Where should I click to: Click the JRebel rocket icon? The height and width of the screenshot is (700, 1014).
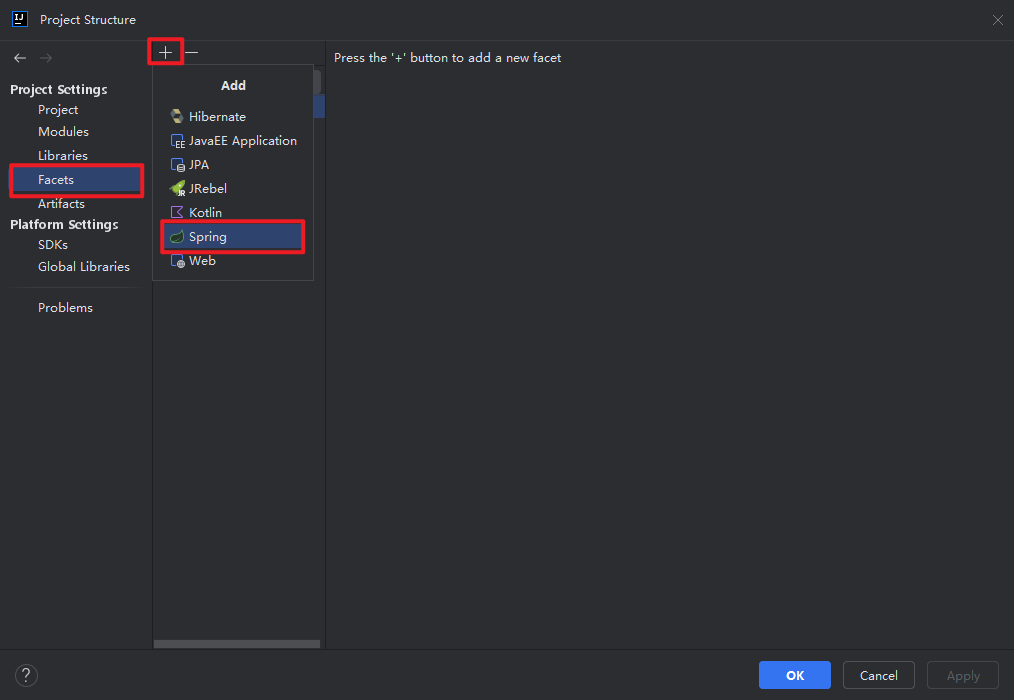click(x=177, y=188)
